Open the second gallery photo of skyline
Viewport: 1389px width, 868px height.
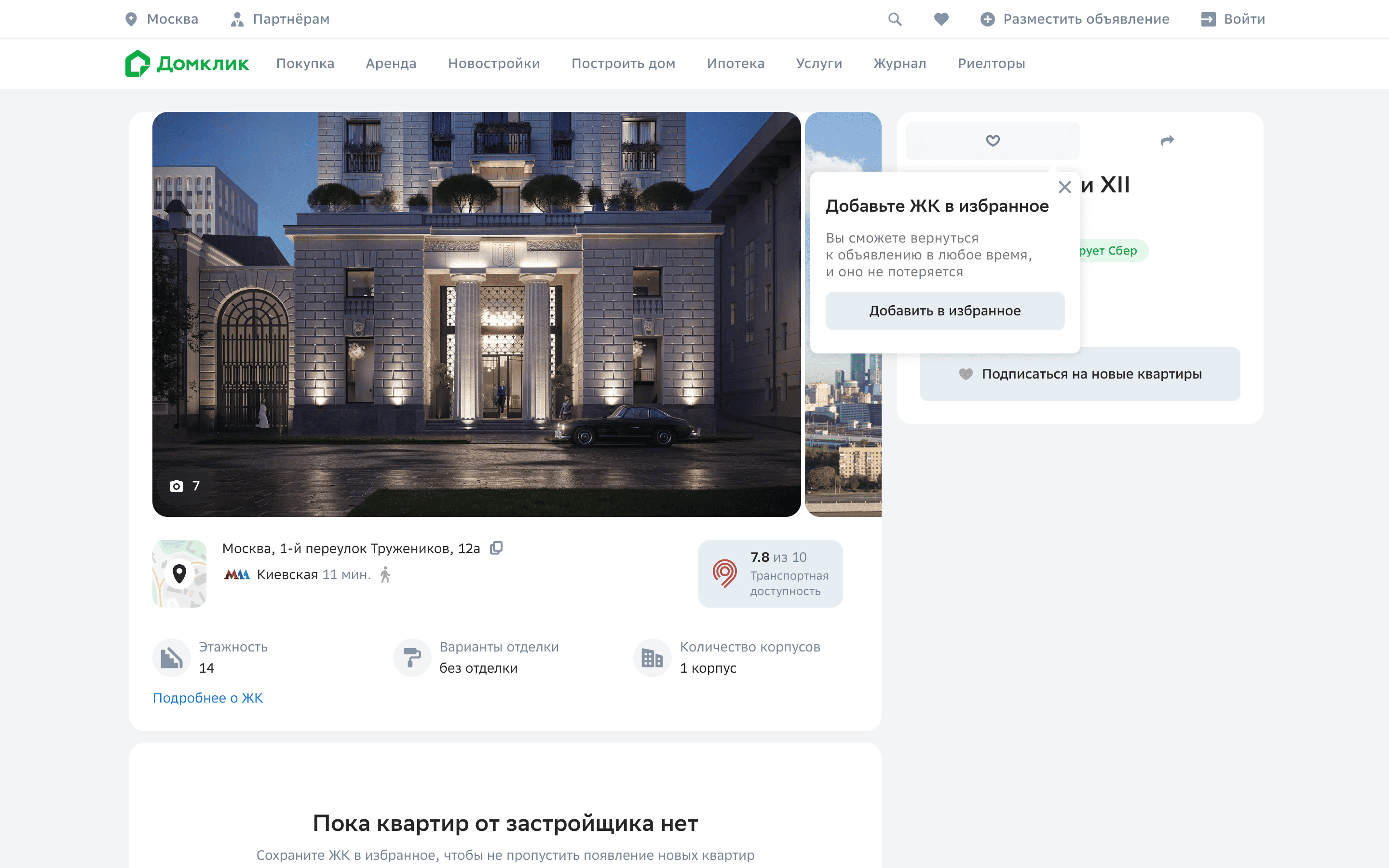[x=843, y=436]
